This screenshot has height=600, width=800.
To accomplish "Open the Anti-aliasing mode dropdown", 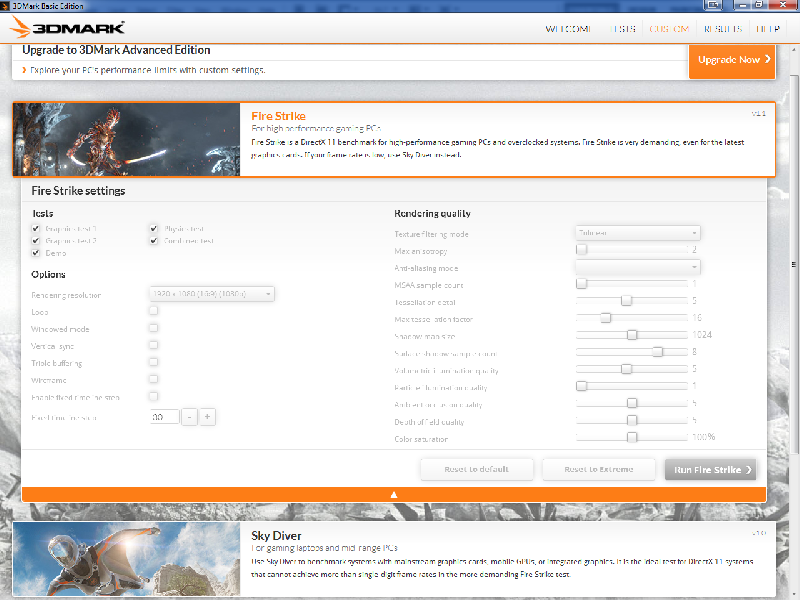I will 638,267.
